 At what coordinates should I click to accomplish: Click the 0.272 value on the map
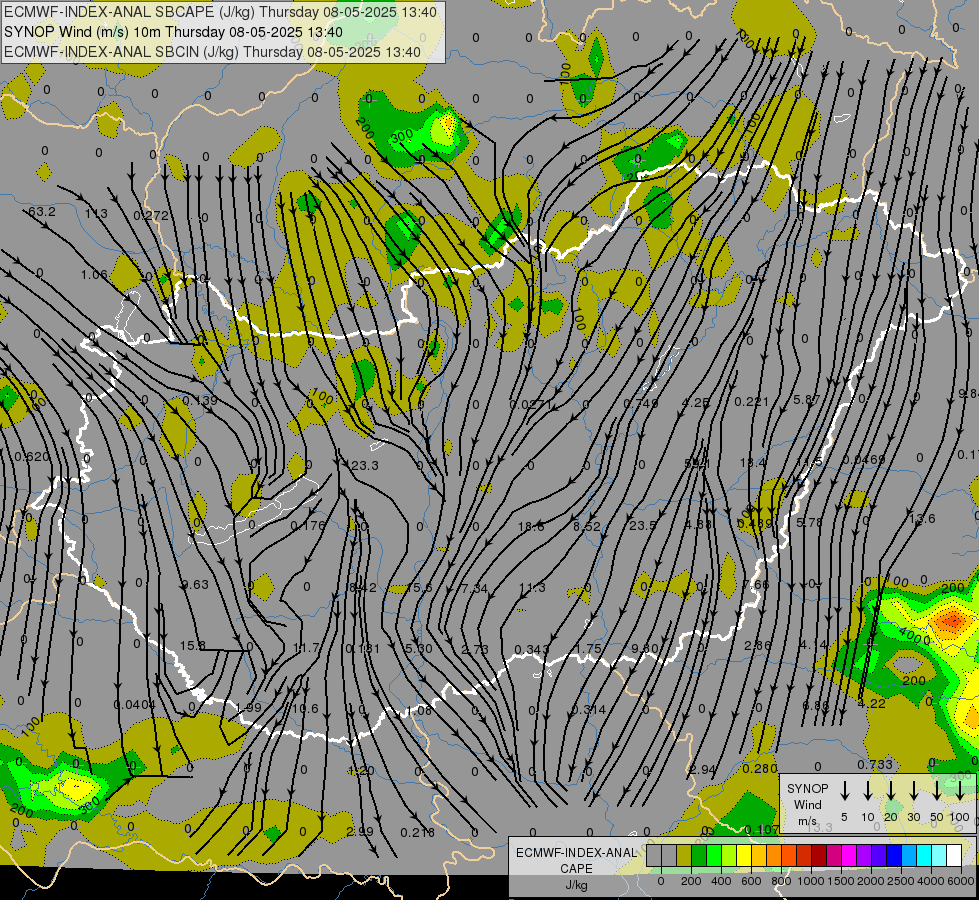(x=150, y=215)
